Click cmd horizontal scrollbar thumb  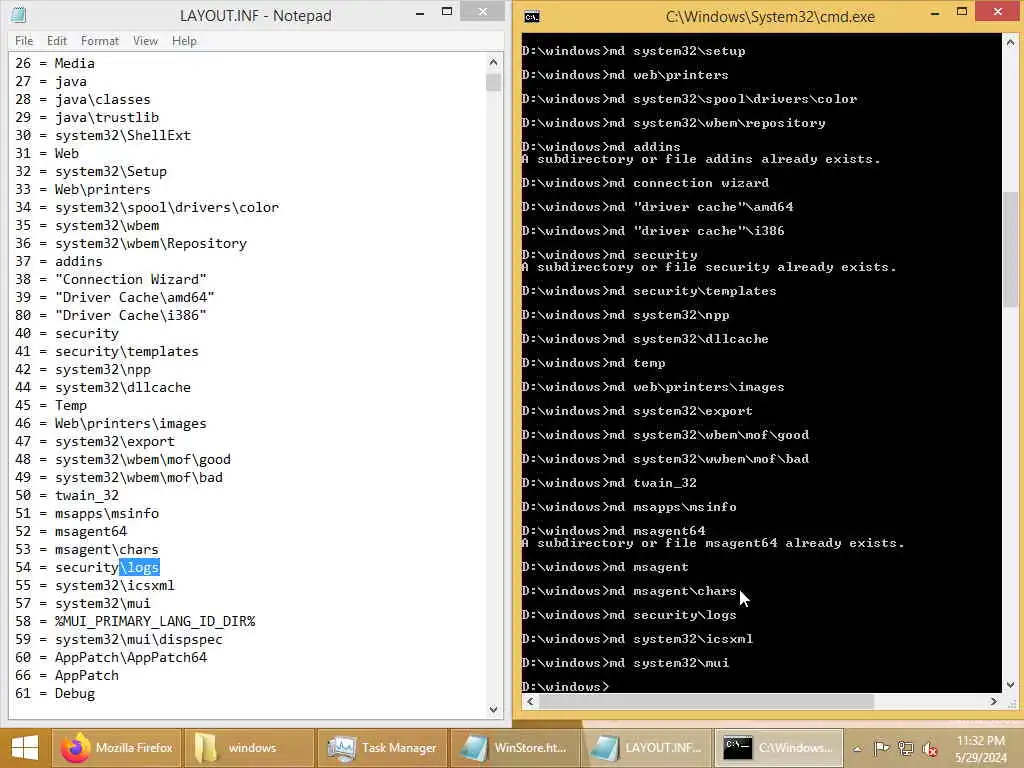[x=707, y=701]
